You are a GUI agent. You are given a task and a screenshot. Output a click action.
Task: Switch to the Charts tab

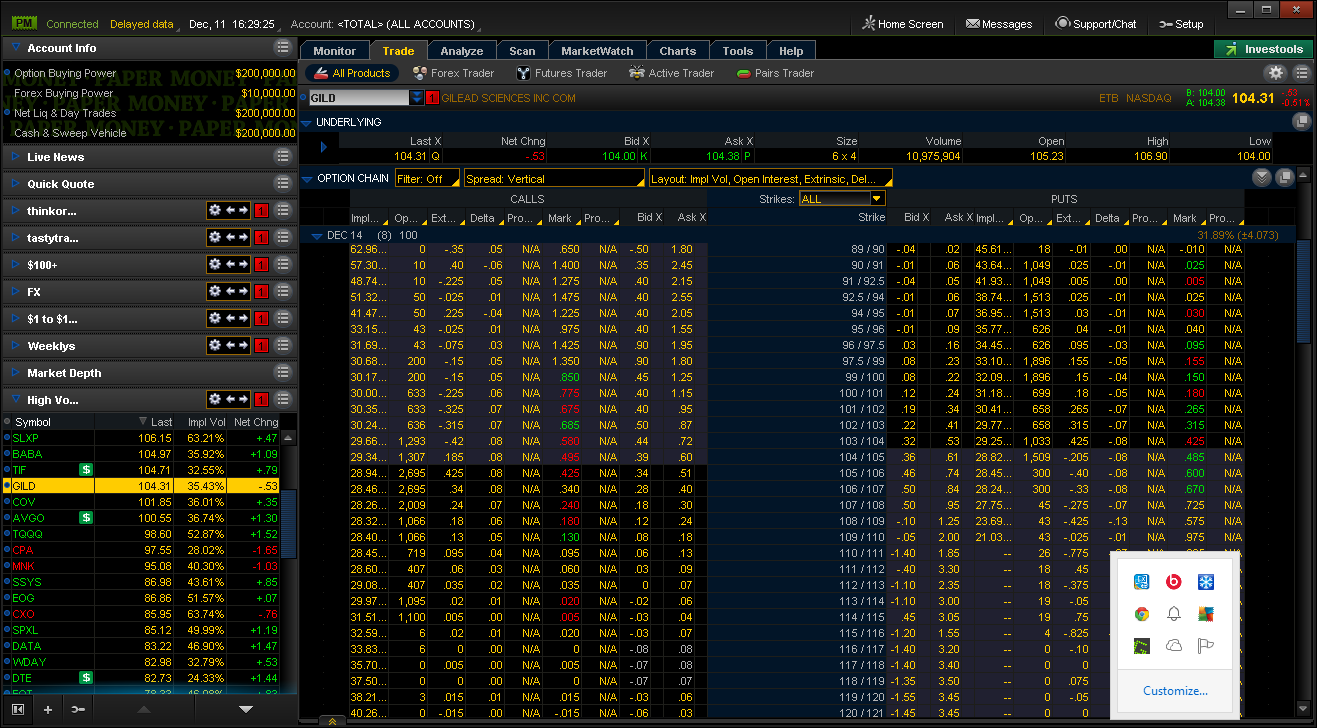pos(678,51)
